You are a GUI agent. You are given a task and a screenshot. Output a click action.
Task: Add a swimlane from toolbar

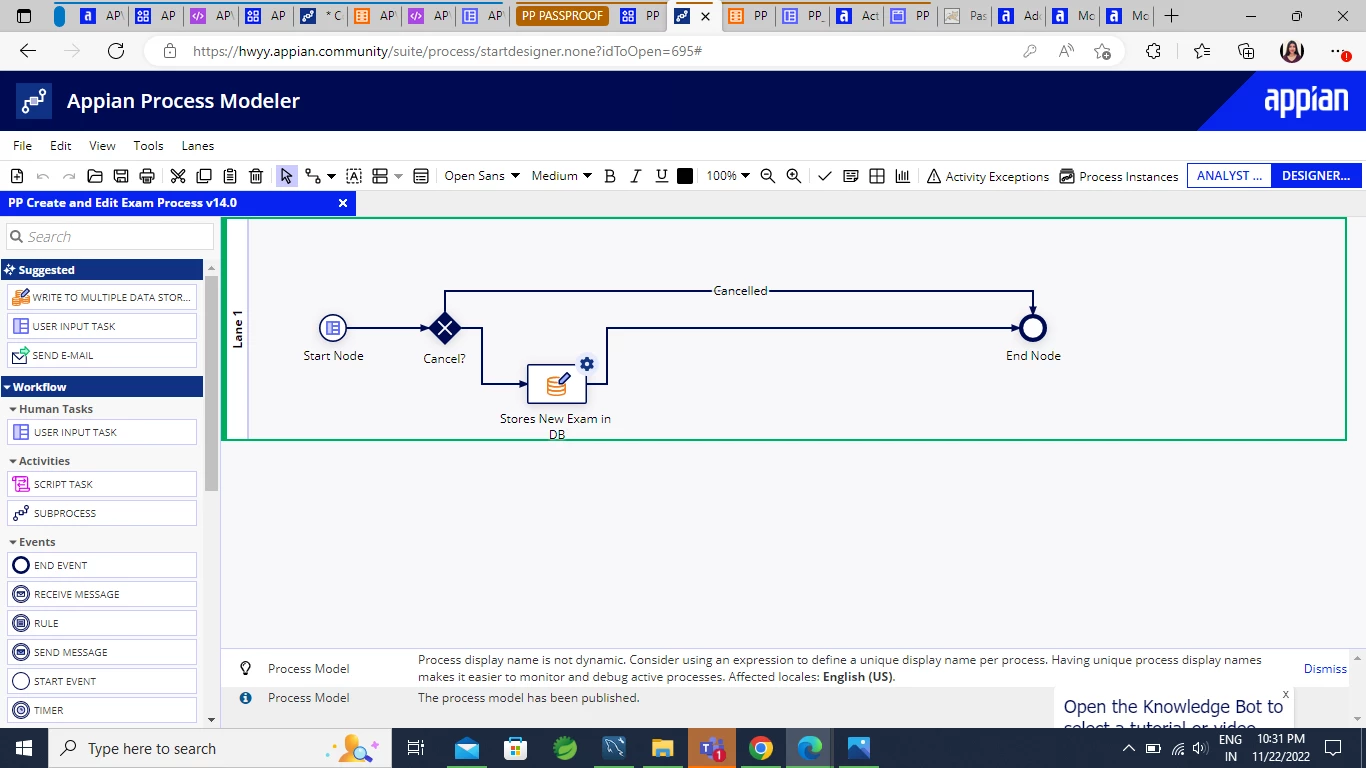(380, 176)
